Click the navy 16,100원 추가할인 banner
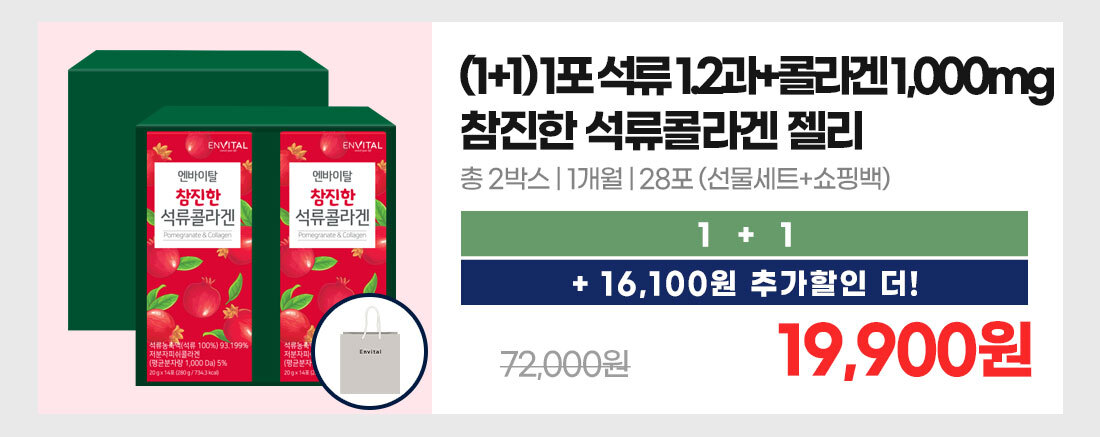The height and width of the screenshot is (437, 1100). click(x=744, y=283)
